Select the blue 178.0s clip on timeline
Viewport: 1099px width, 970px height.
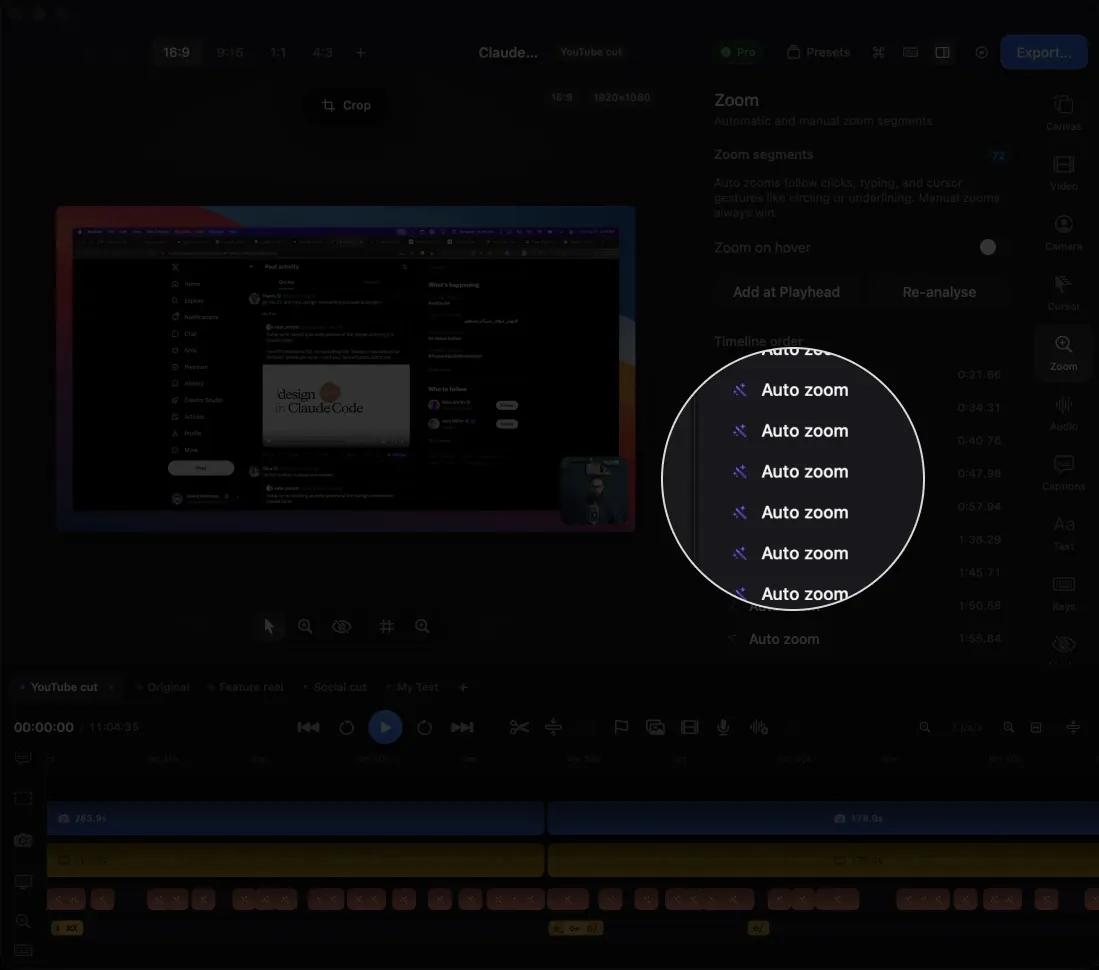823,819
